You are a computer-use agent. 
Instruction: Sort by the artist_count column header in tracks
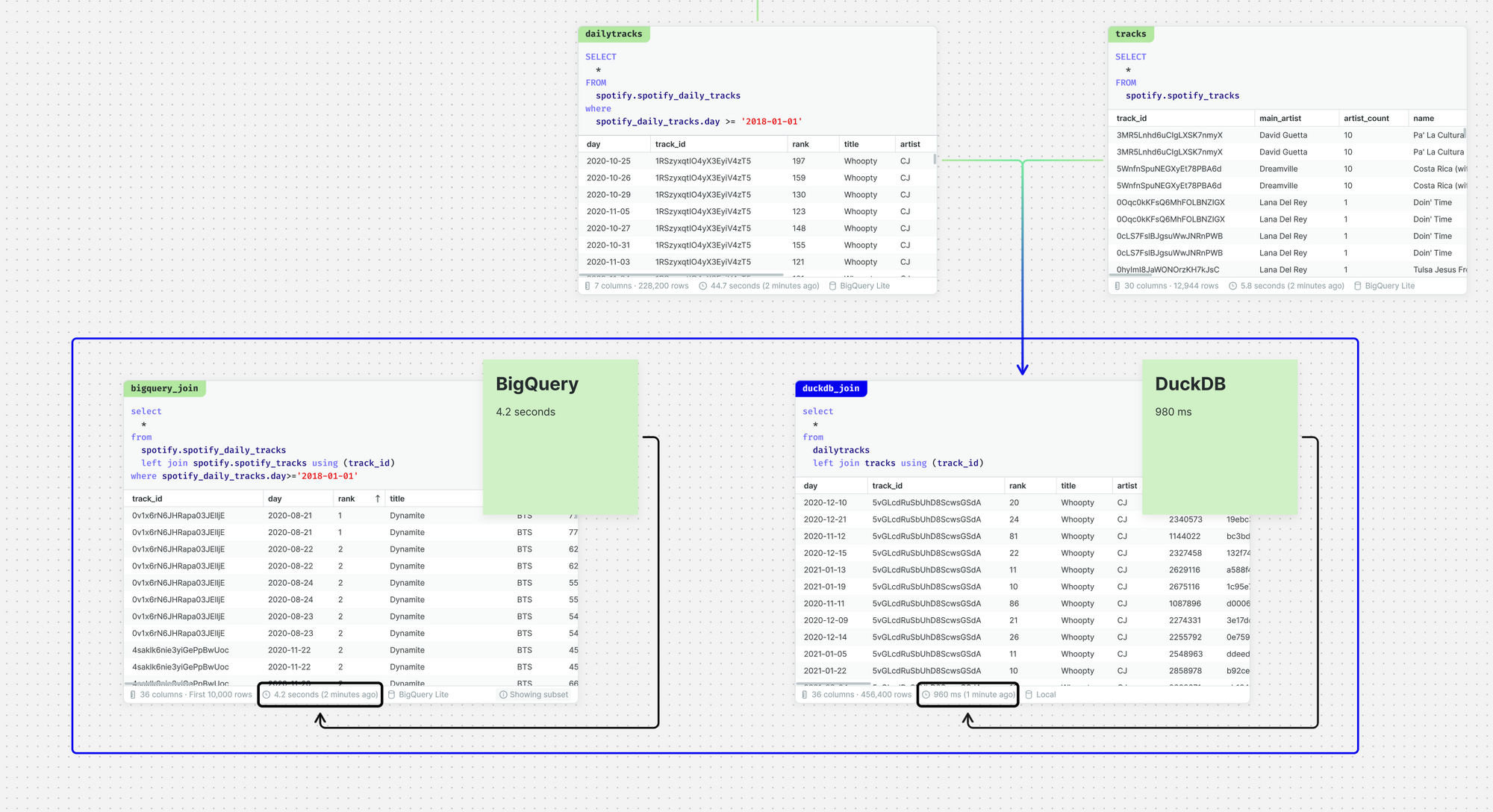[x=1366, y=118]
